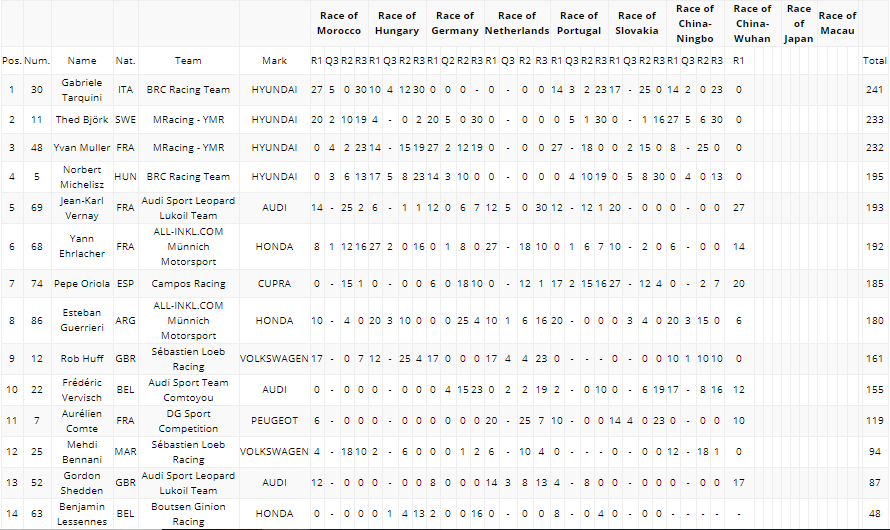Select the Race of Hungary header
890x530 pixels.
[397, 23]
